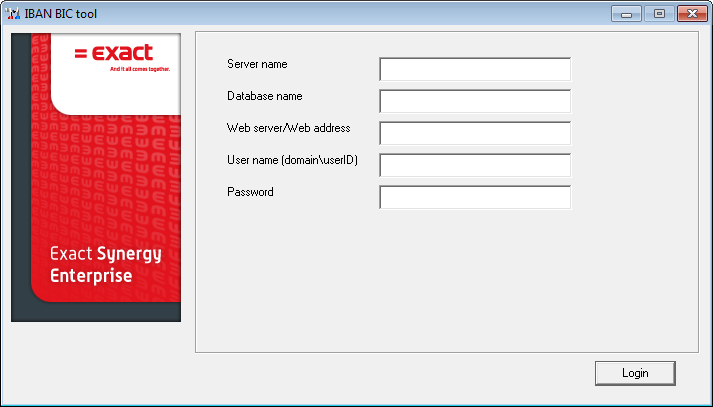
Task: Click the 'User name (domain\userID)' label
Action: point(292,160)
